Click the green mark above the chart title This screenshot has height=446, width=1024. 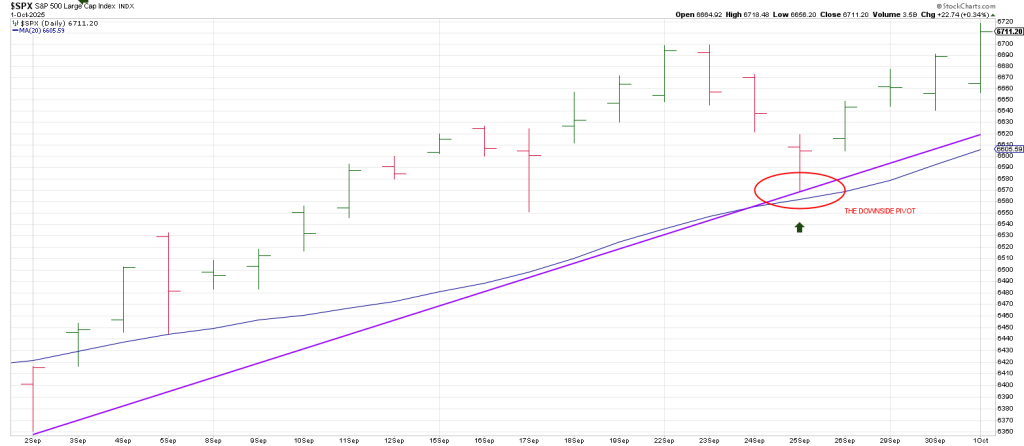point(84,3)
